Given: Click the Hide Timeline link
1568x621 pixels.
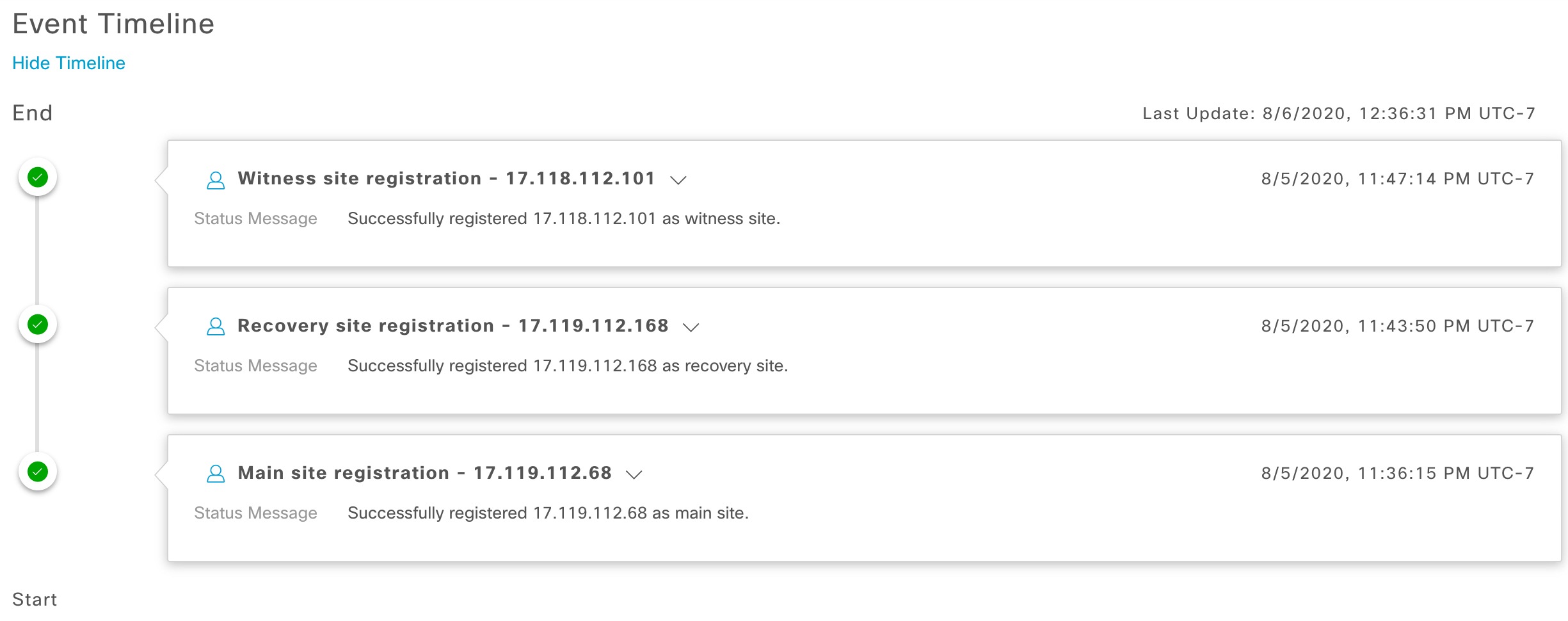Looking at the screenshot, I should (x=68, y=63).
